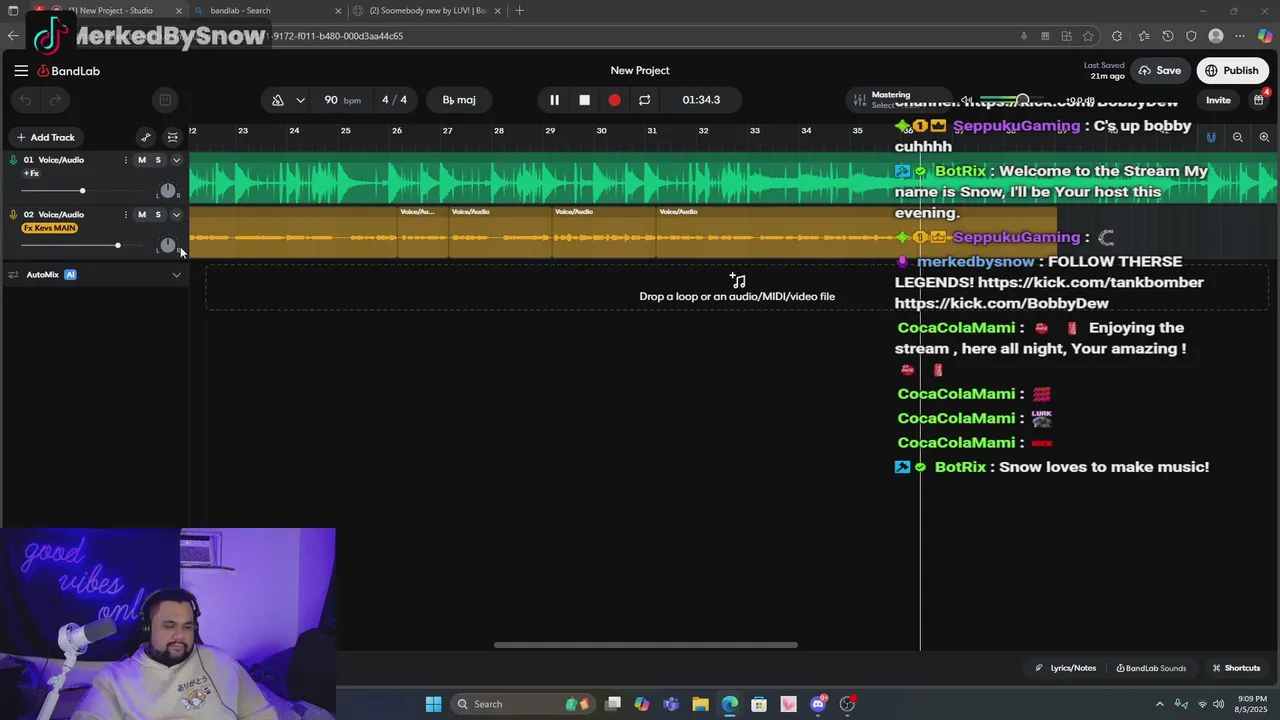Viewport: 1280px width, 720px height.
Task: Open browser history icon
Action: pyautogui.click(x=1168, y=36)
